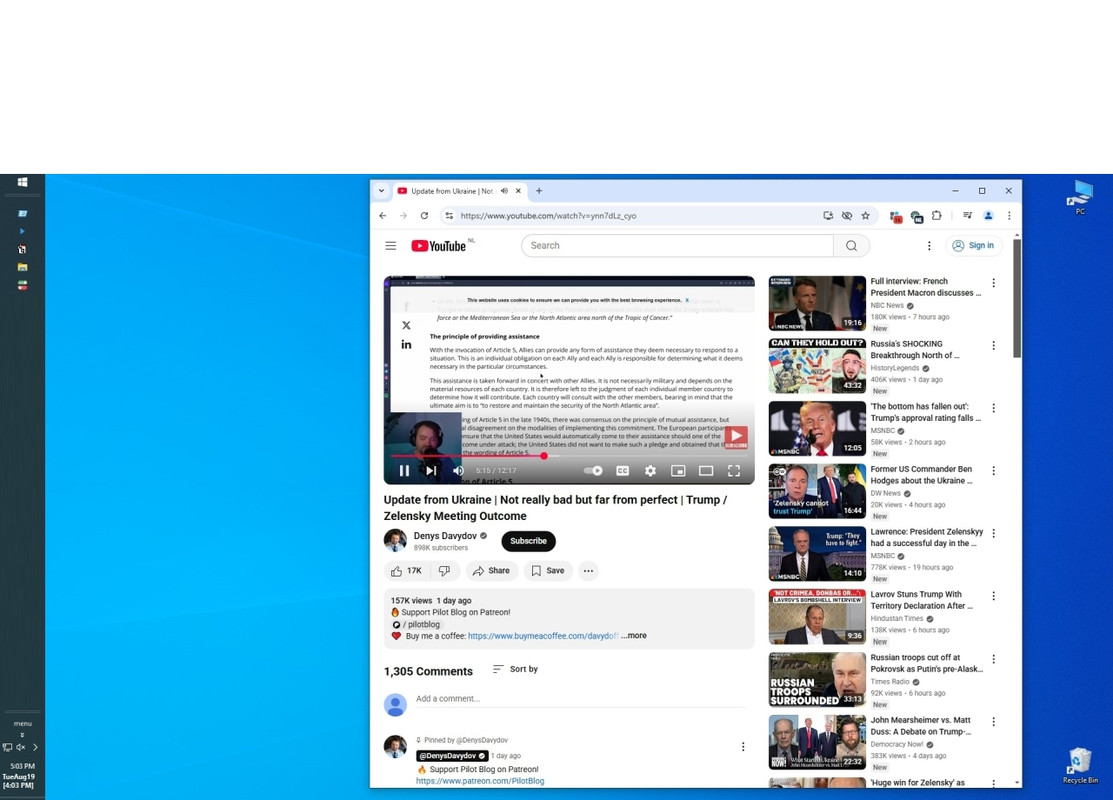Pause the video

point(404,471)
